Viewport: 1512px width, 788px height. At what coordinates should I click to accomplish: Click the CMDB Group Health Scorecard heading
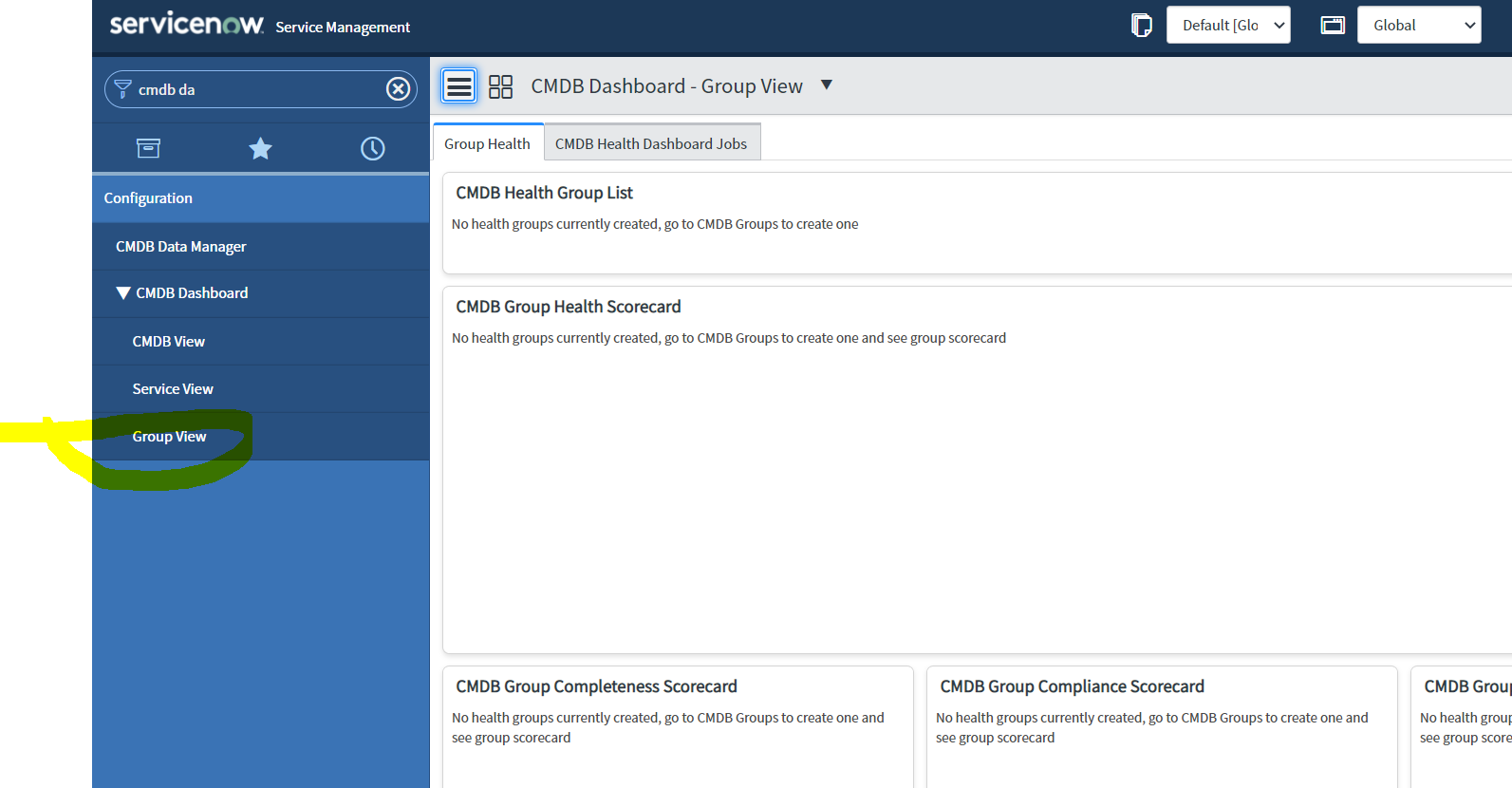569,307
